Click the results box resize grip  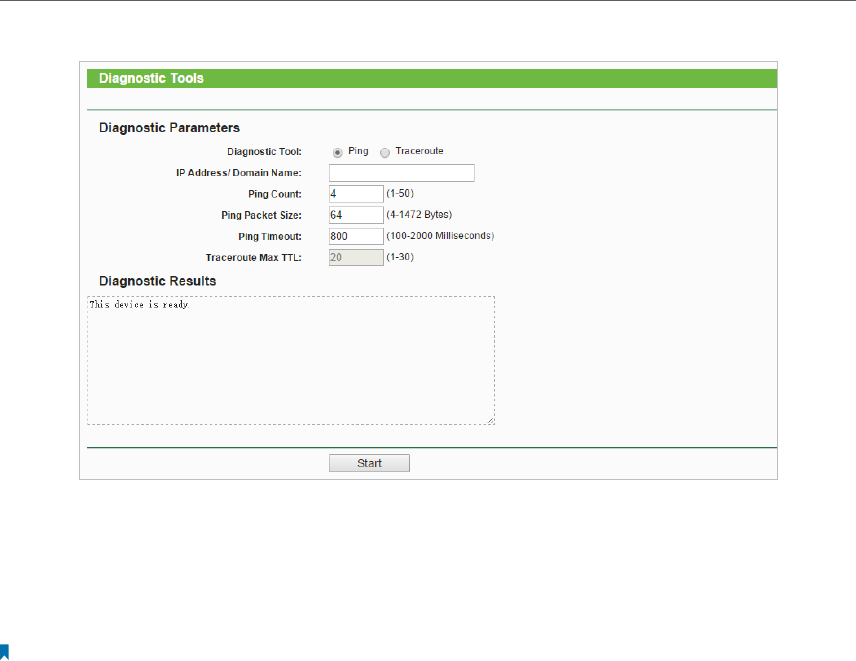click(x=491, y=421)
